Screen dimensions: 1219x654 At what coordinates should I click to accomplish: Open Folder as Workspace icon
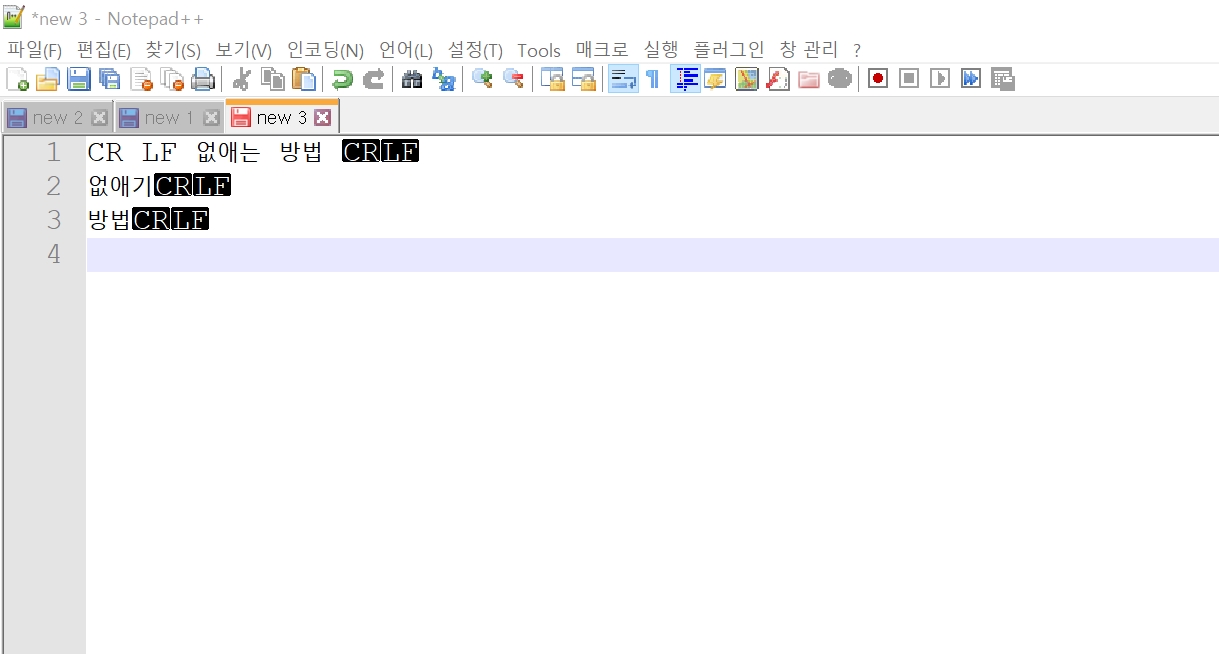809,79
